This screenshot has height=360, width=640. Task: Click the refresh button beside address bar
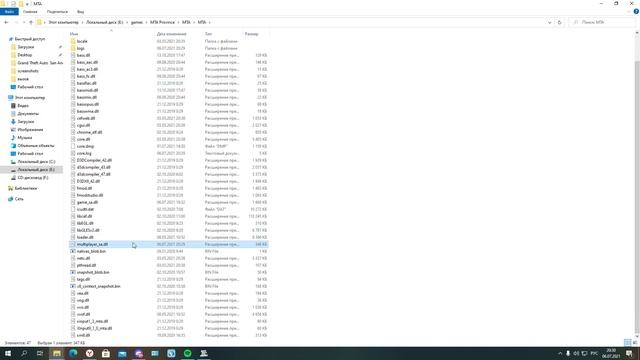tap(559, 22)
